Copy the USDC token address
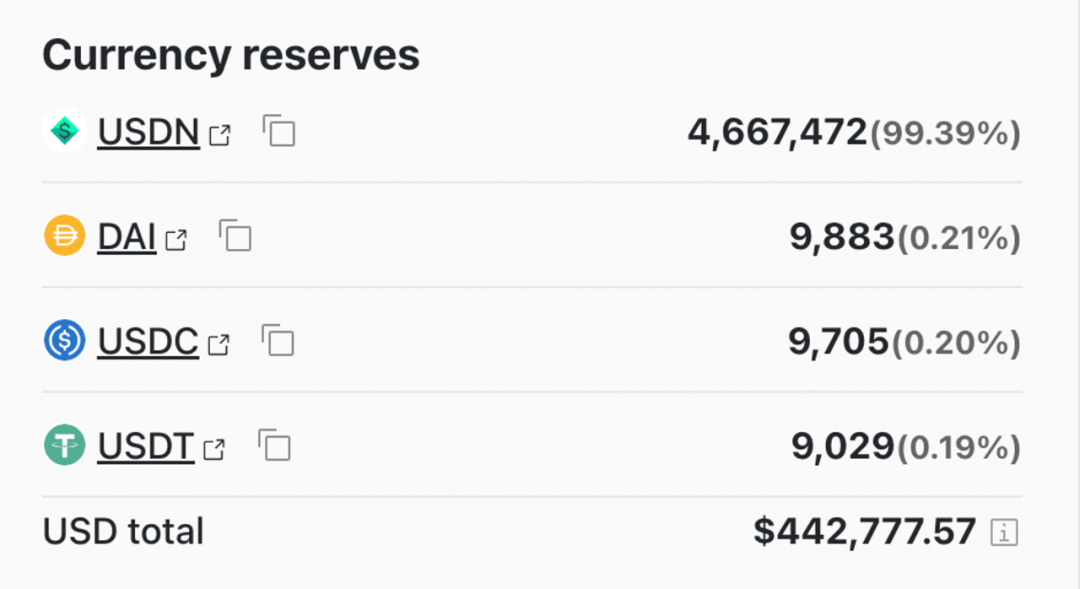 tap(278, 341)
